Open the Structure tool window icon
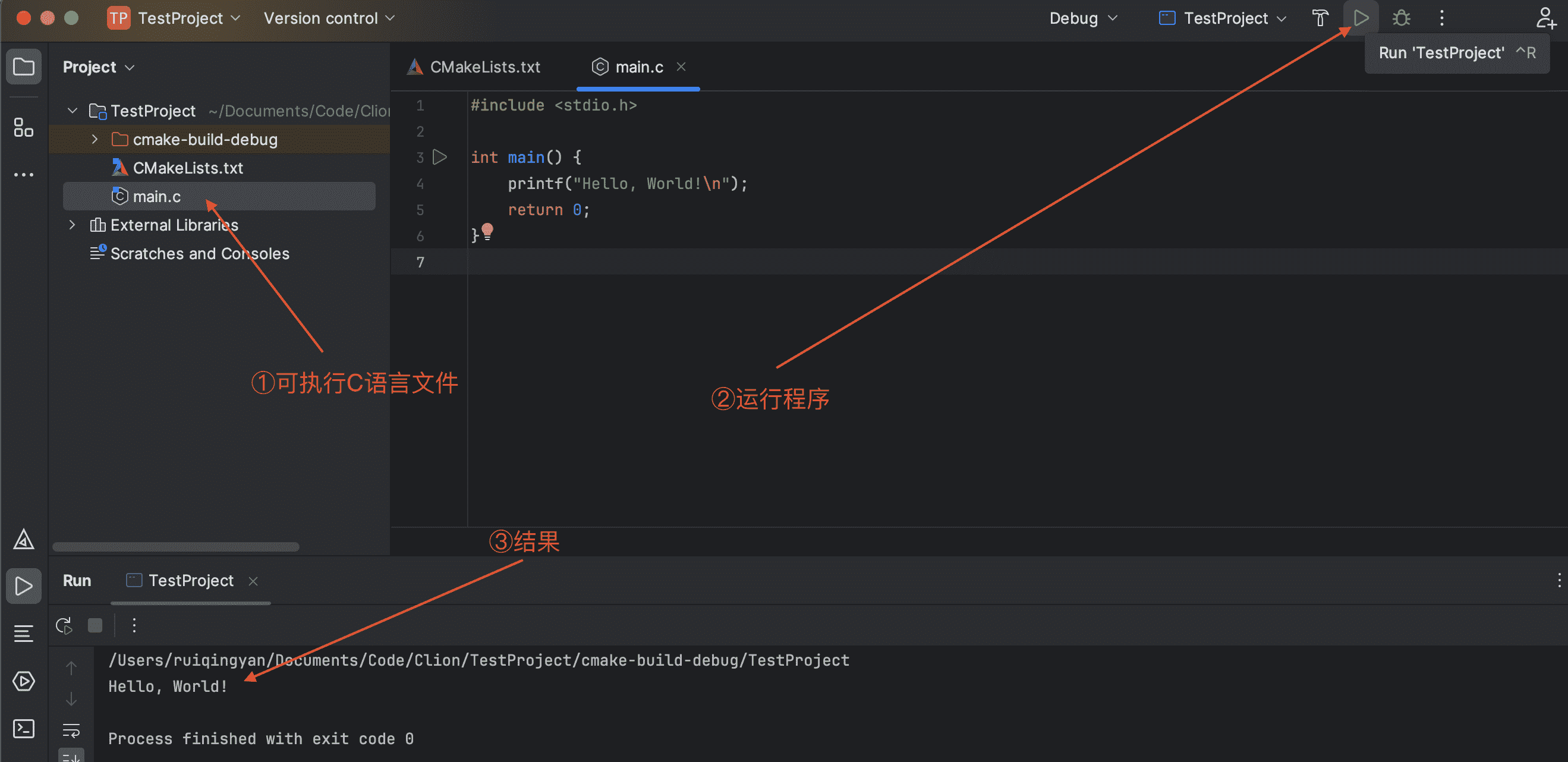This screenshot has height=762, width=1568. 24,127
